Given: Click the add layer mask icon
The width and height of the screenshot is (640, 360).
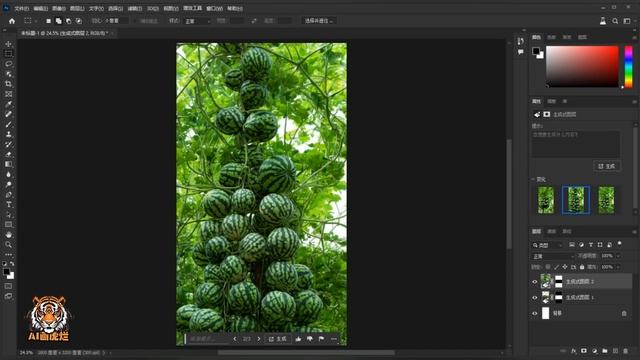Looking at the screenshot, I should click(x=584, y=351).
